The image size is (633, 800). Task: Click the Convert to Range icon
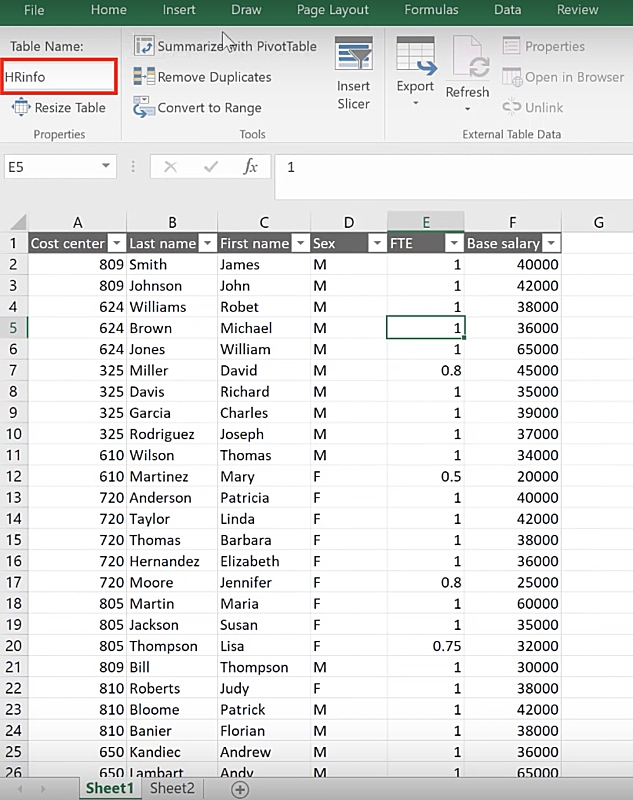pos(144,108)
